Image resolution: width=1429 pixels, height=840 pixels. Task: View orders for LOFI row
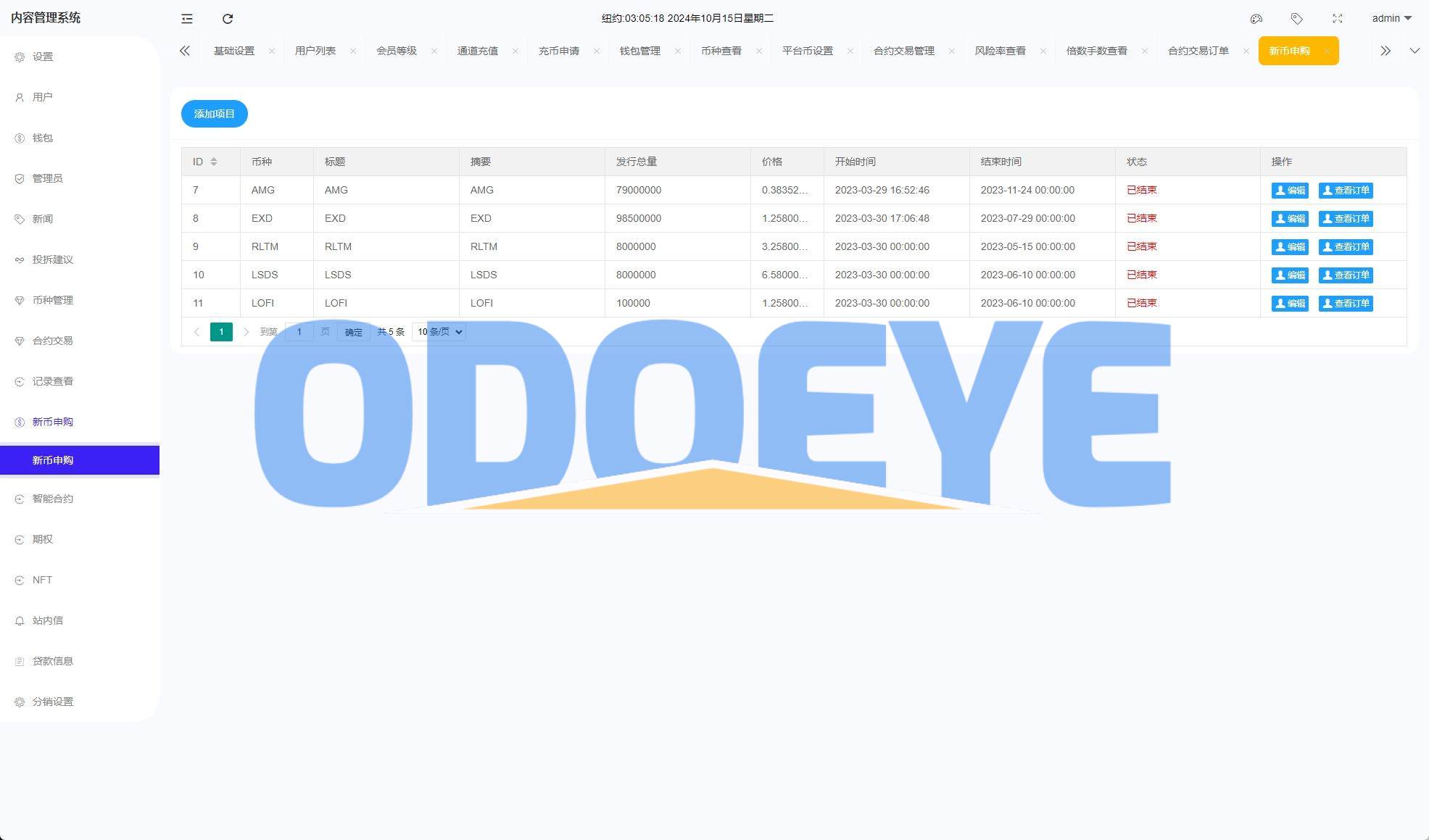click(1346, 304)
